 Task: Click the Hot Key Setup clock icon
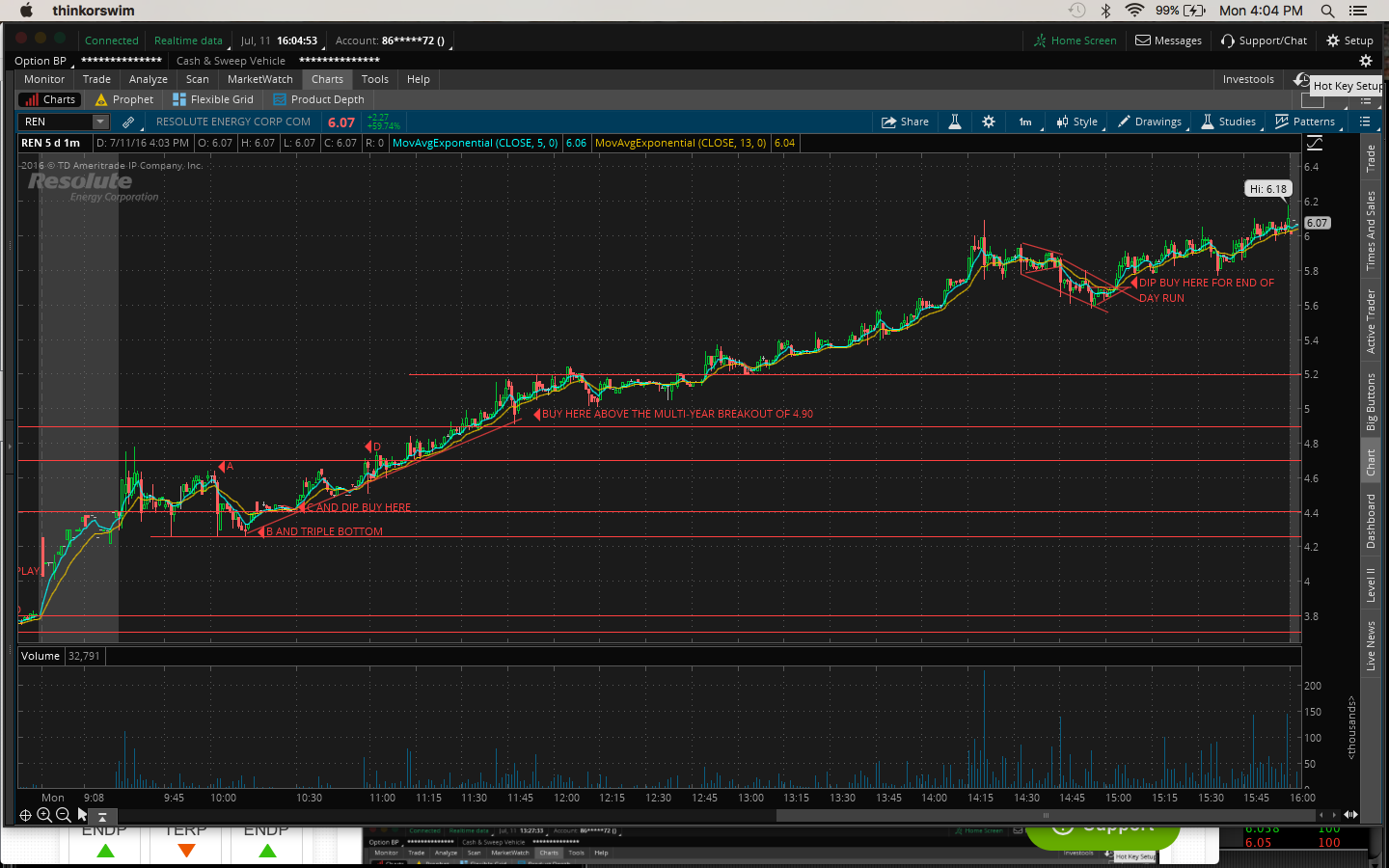click(1301, 79)
